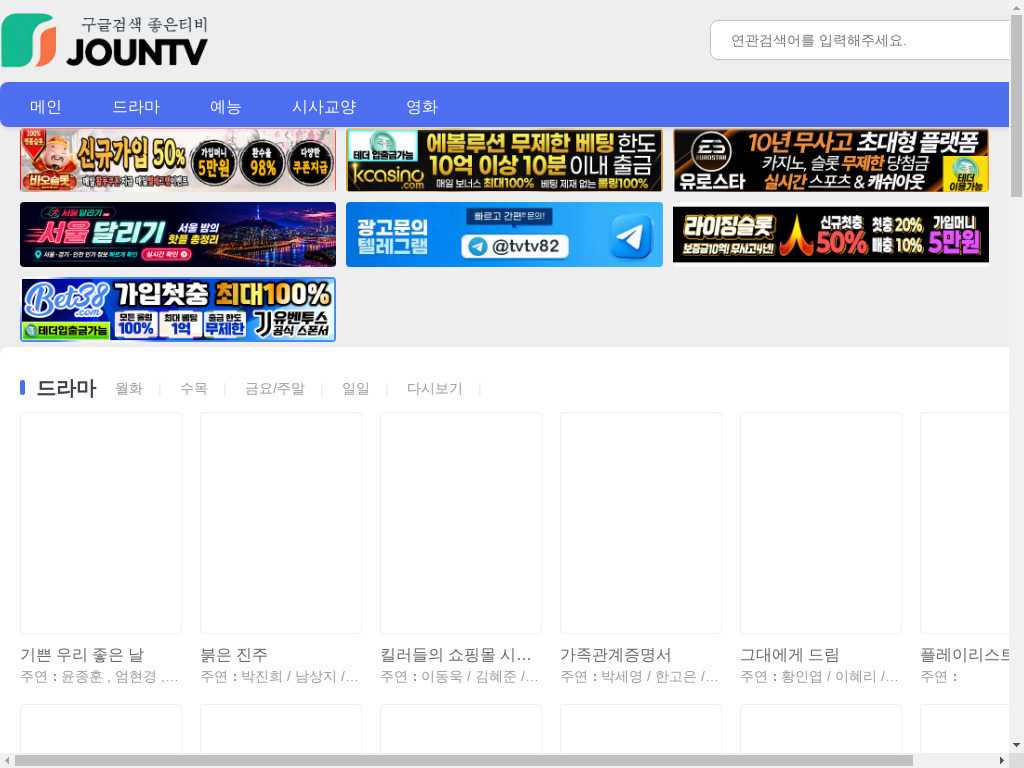Open poster thumbnail for 붉은 진주
Screen dimensions: 1024x768
coord(281,522)
